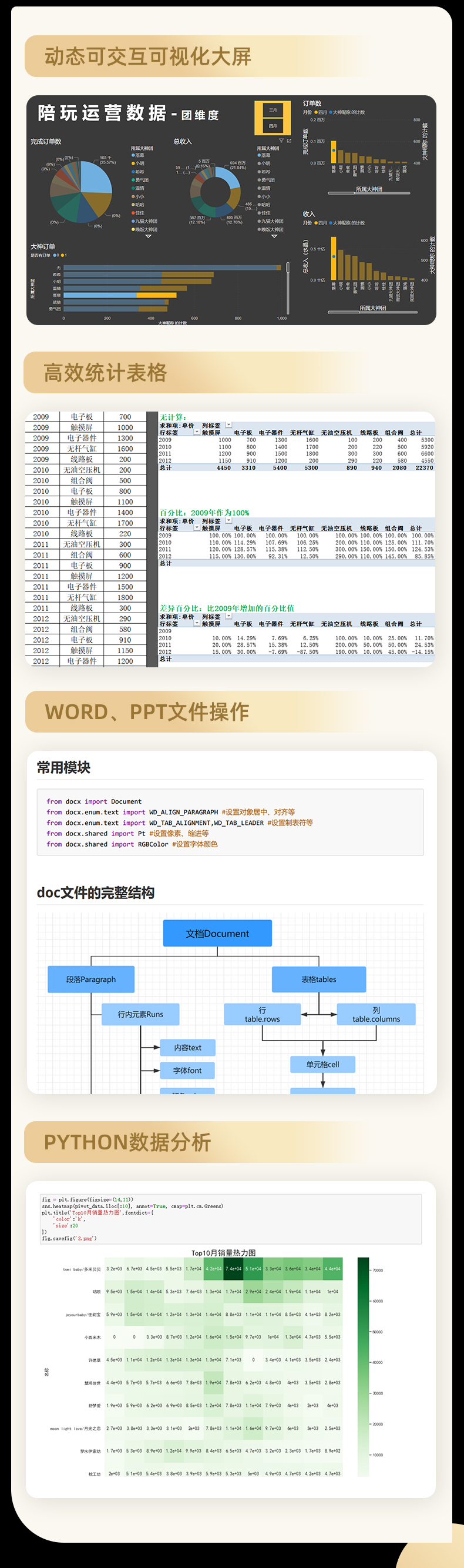Image resolution: width=464 pixels, height=1568 pixels.
Task: Click code line importing WD_ALIGN_PARAGRAPH
Action: point(170,812)
